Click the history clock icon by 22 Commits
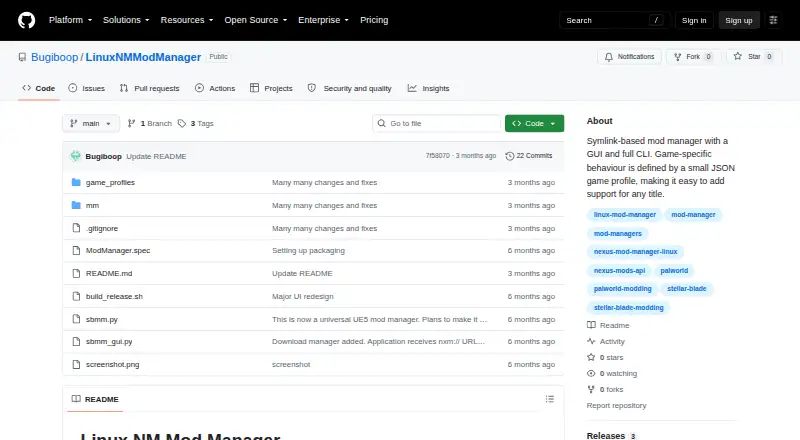Screen dimensions: 800x440 pyautogui.click(x=509, y=156)
